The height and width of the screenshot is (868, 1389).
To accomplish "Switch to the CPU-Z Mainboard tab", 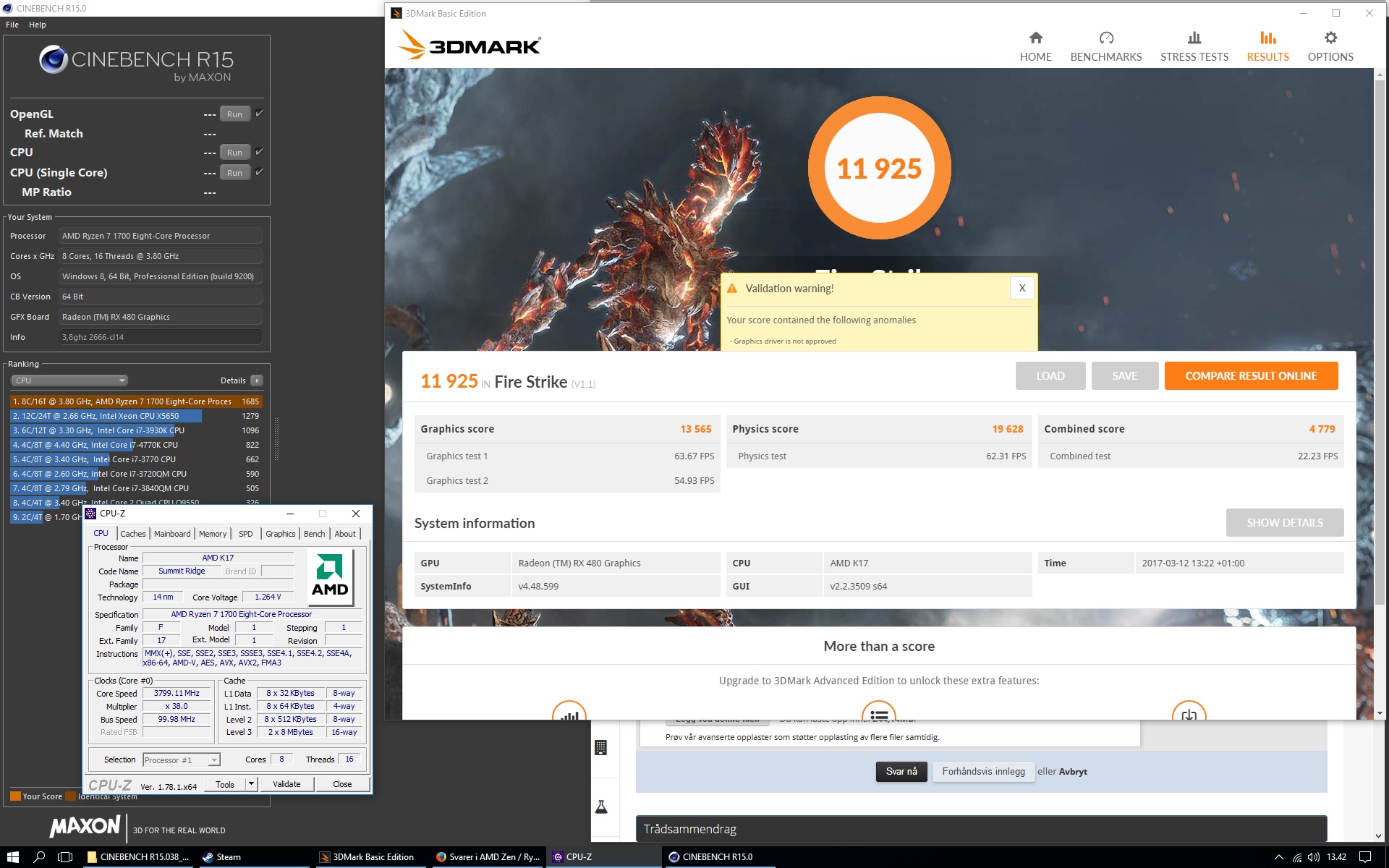I will (172, 534).
